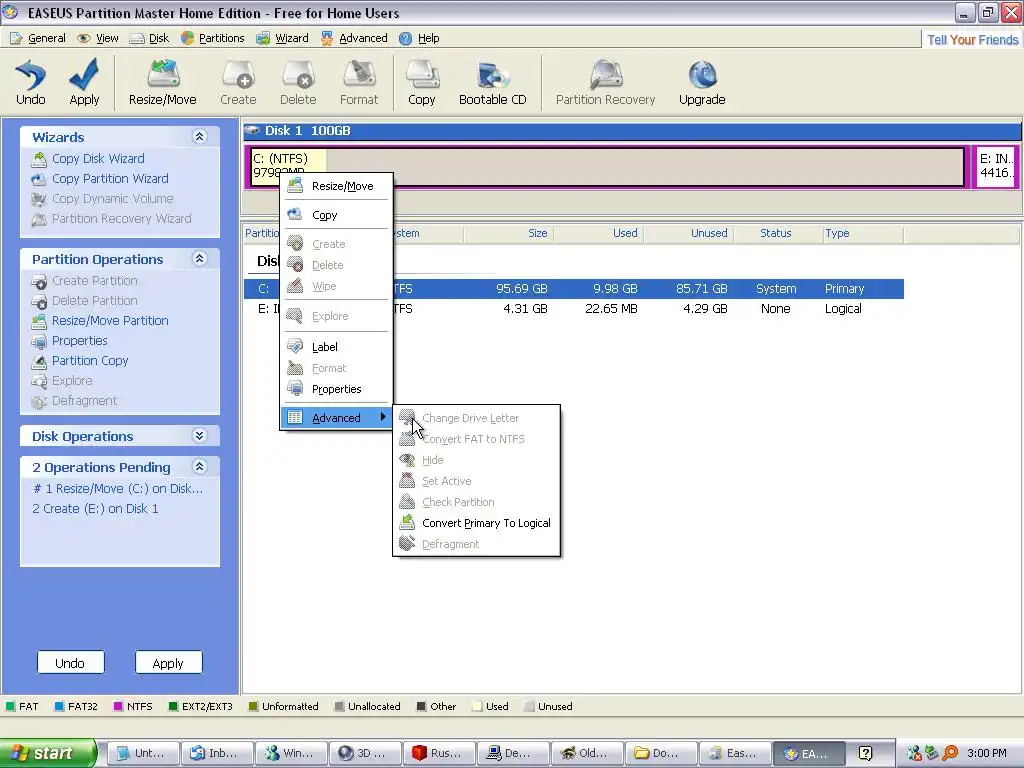Click Hide in the Advanced submenu
Screen dimensions: 1024x768
pos(476,460)
